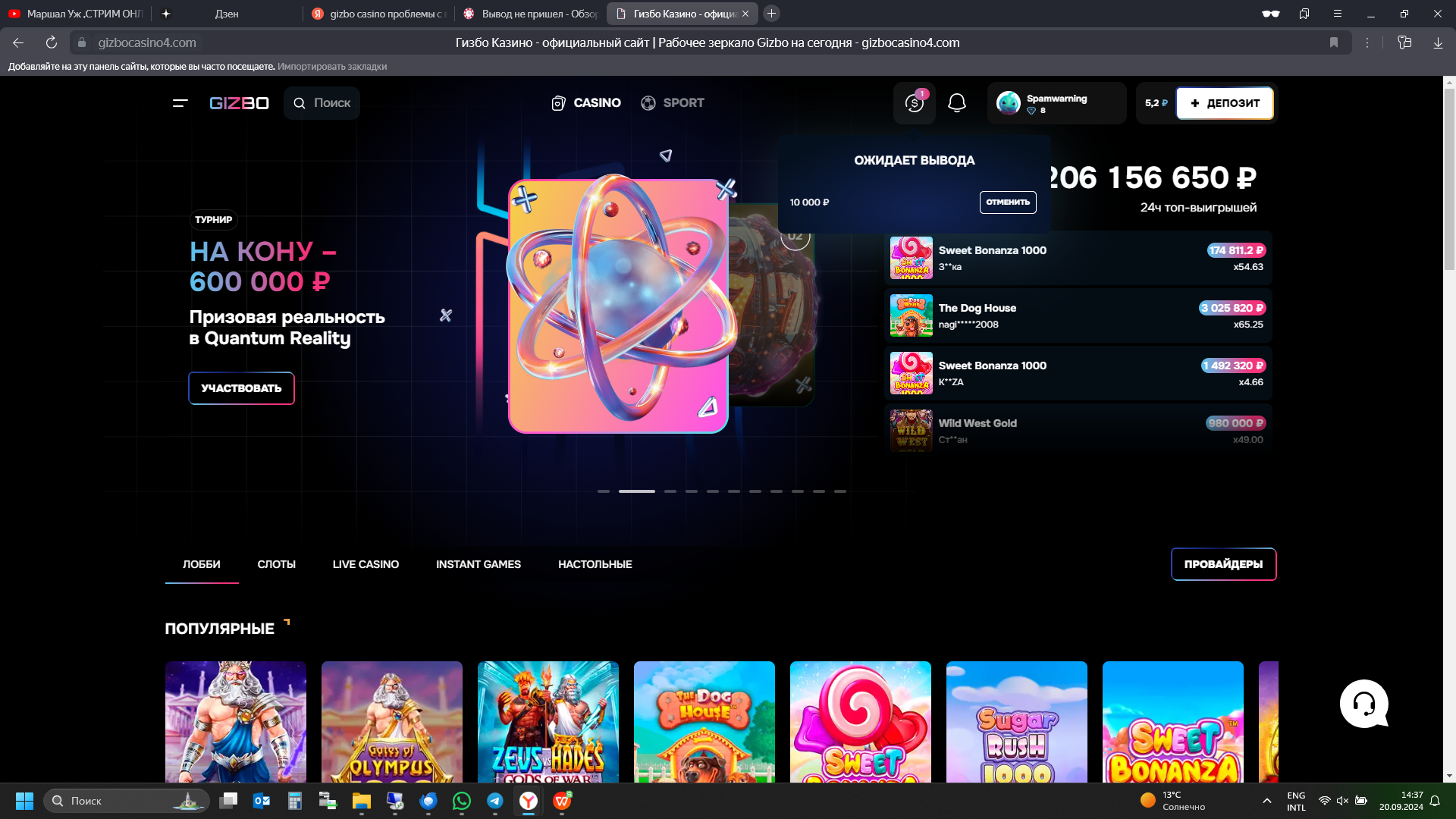Show hidden system tray icons
Image resolution: width=1456 pixels, height=819 pixels.
pyautogui.click(x=1267, y=801)
